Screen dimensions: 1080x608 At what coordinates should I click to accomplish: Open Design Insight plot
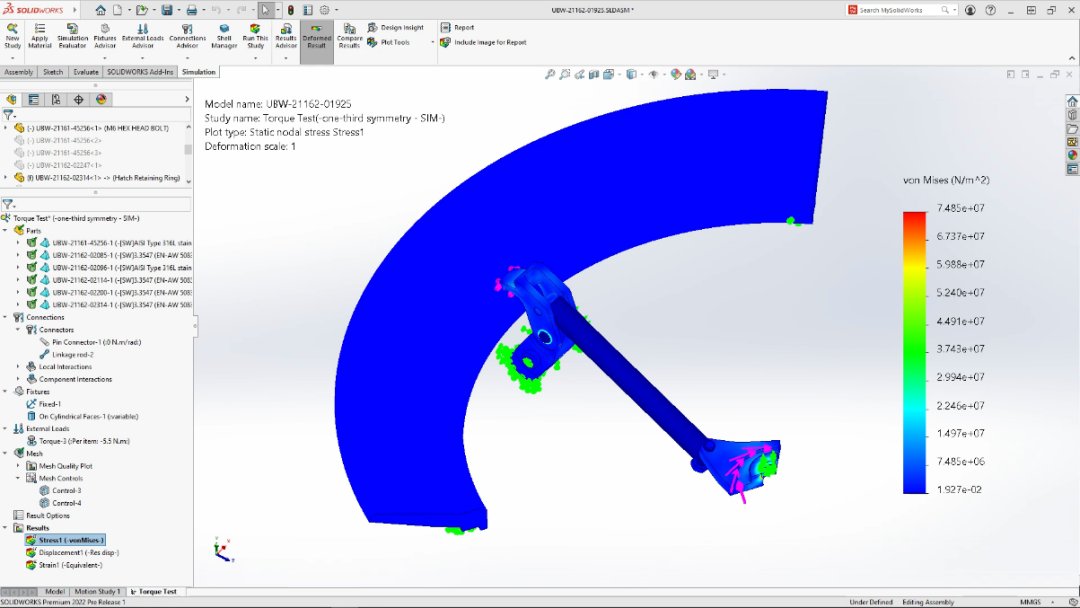[396, 28]
